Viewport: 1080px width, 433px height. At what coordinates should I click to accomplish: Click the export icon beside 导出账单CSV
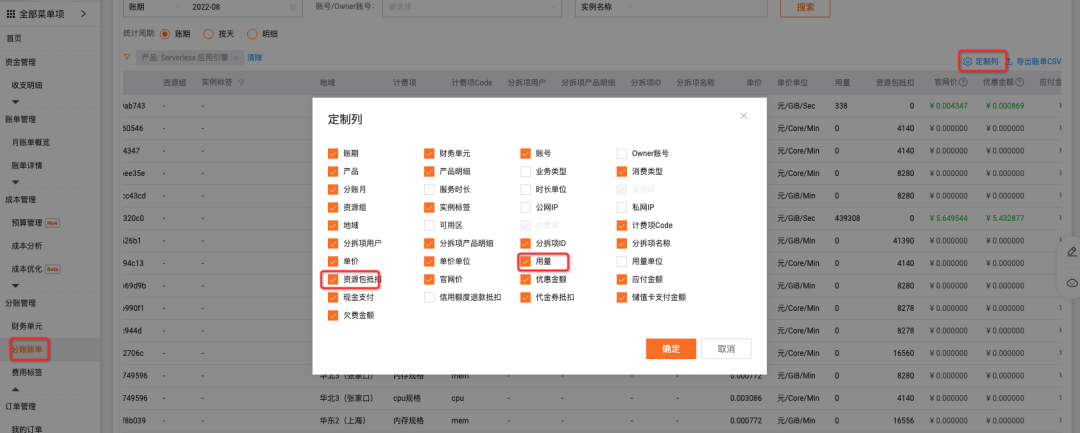(1010, 61)
